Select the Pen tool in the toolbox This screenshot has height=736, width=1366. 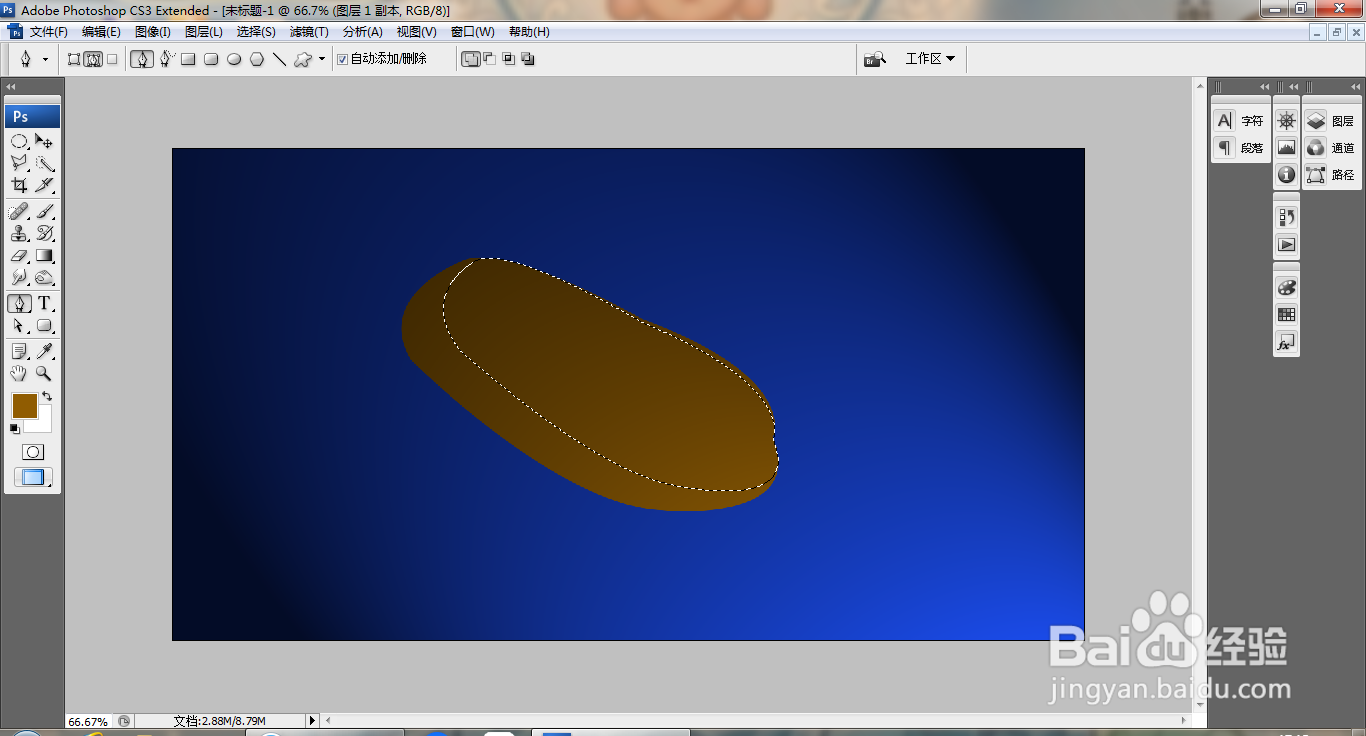pyautogui.click(x=19, y=303)
